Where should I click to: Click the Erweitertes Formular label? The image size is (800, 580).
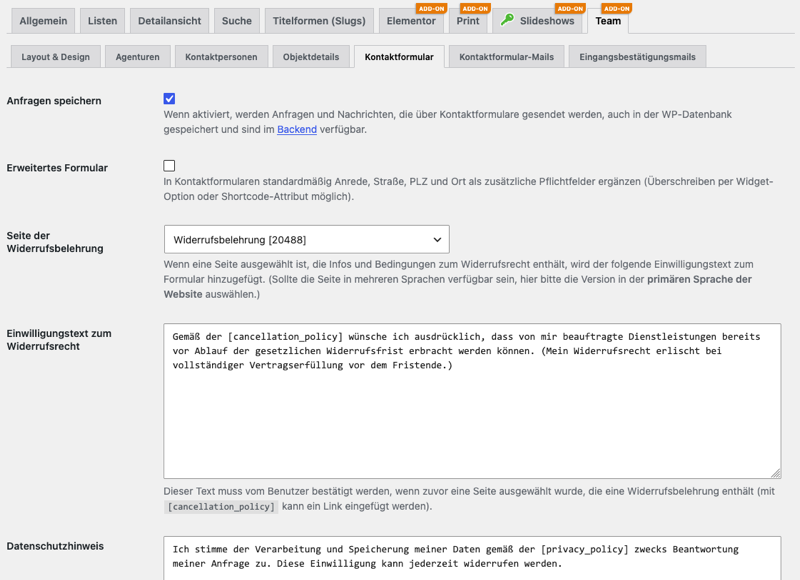coord(57,168)
